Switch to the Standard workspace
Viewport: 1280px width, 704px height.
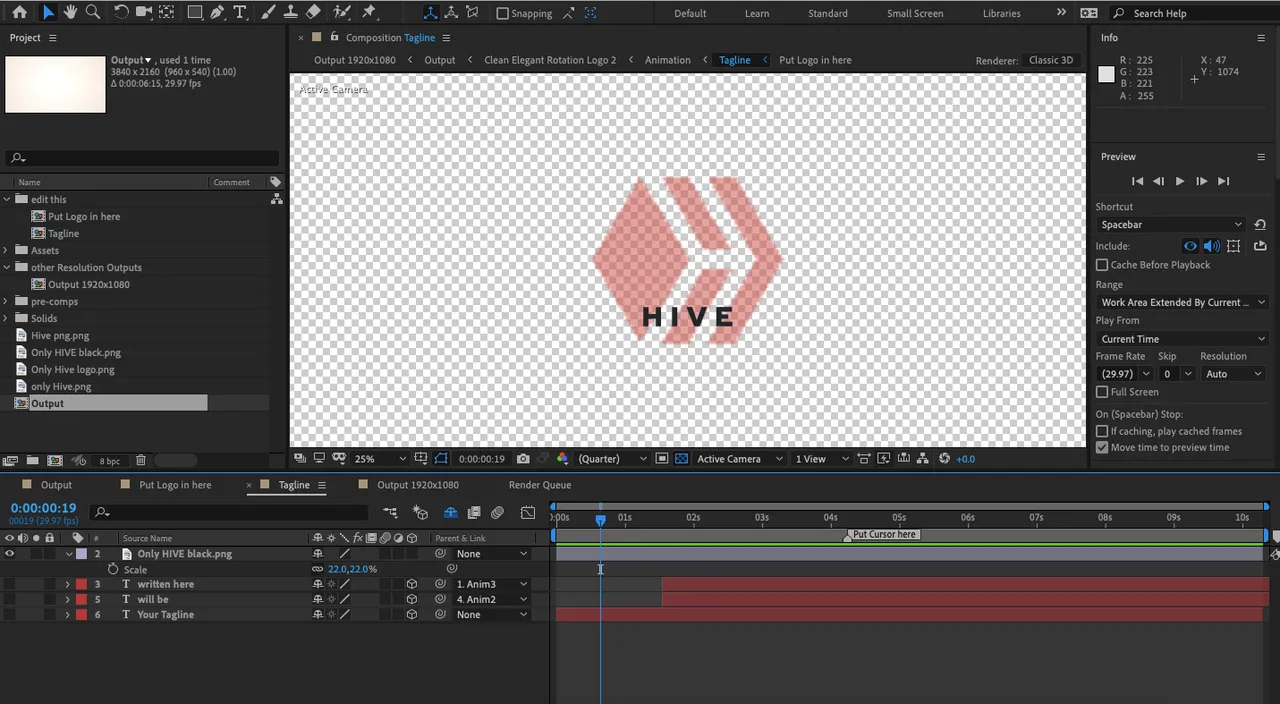click(x=828, y=14)
